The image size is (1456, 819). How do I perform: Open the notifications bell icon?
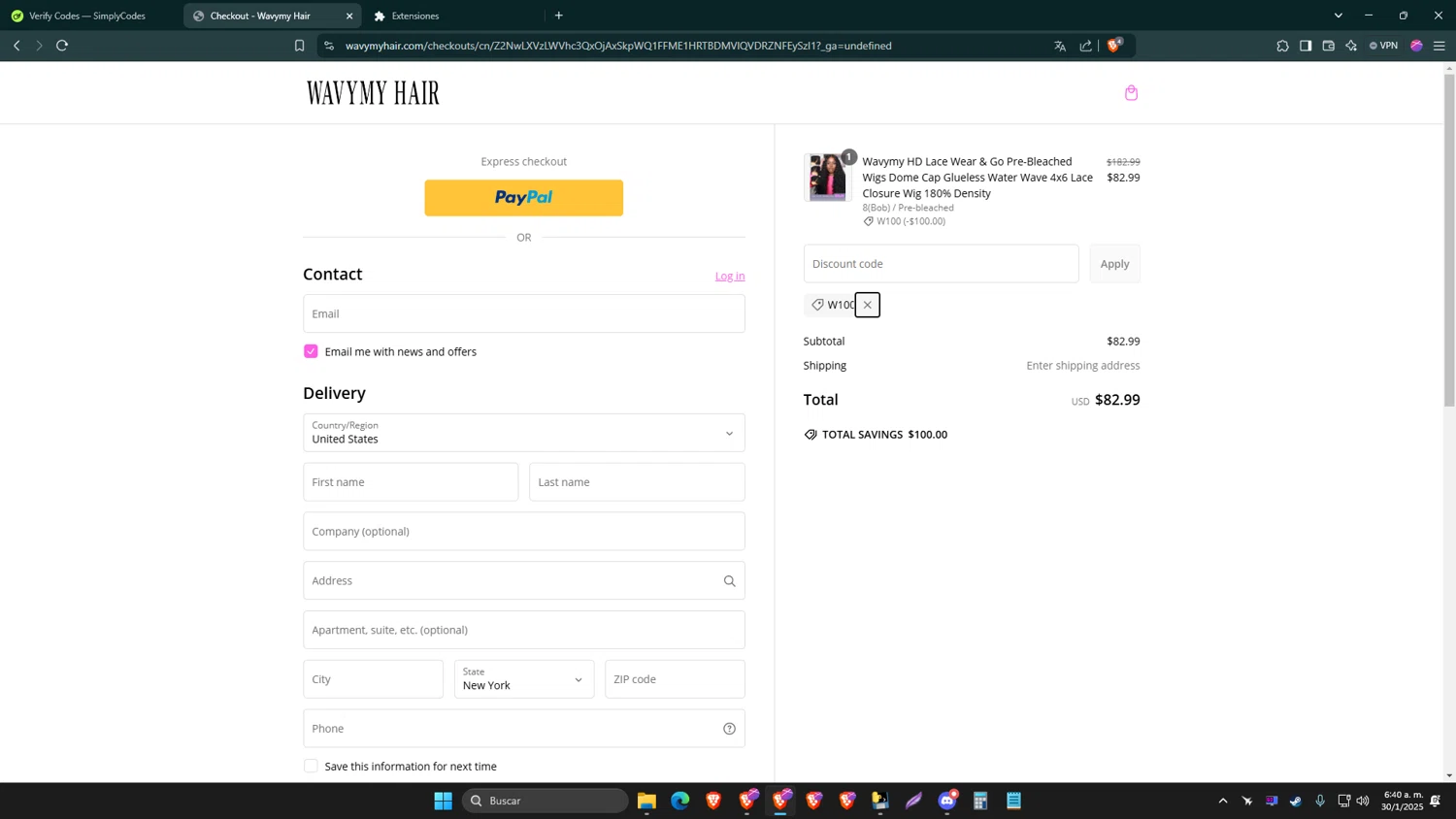tap(1436, 801)
